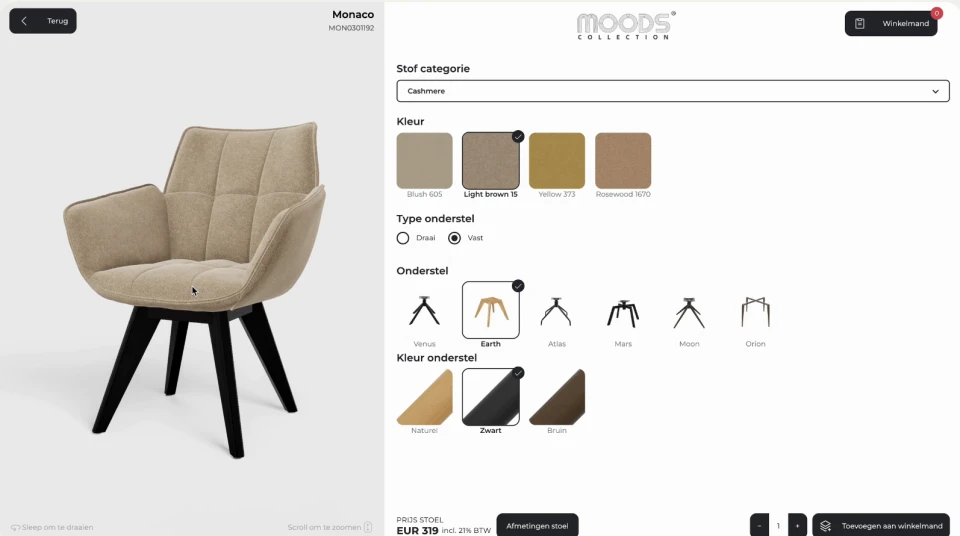Choose the Yellow 373 fabric swatch
The height and width of the screenshot is (536, 960).
tap(557, 160)
